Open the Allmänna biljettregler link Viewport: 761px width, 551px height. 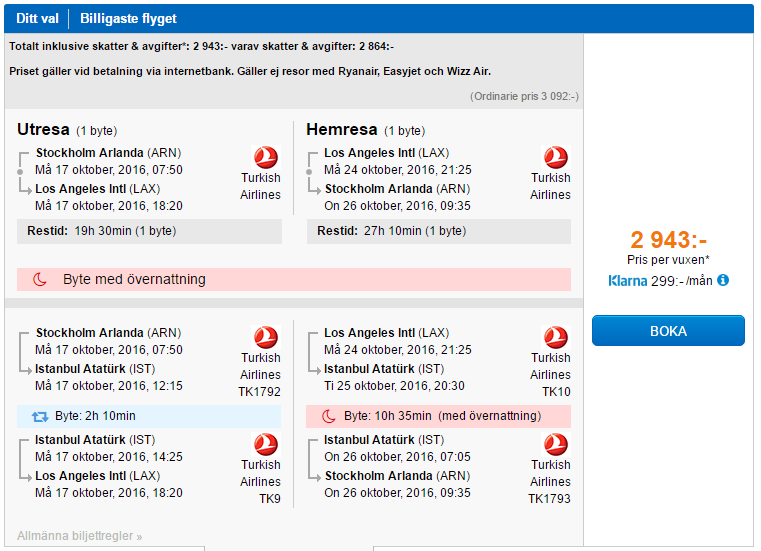(80, 535)
